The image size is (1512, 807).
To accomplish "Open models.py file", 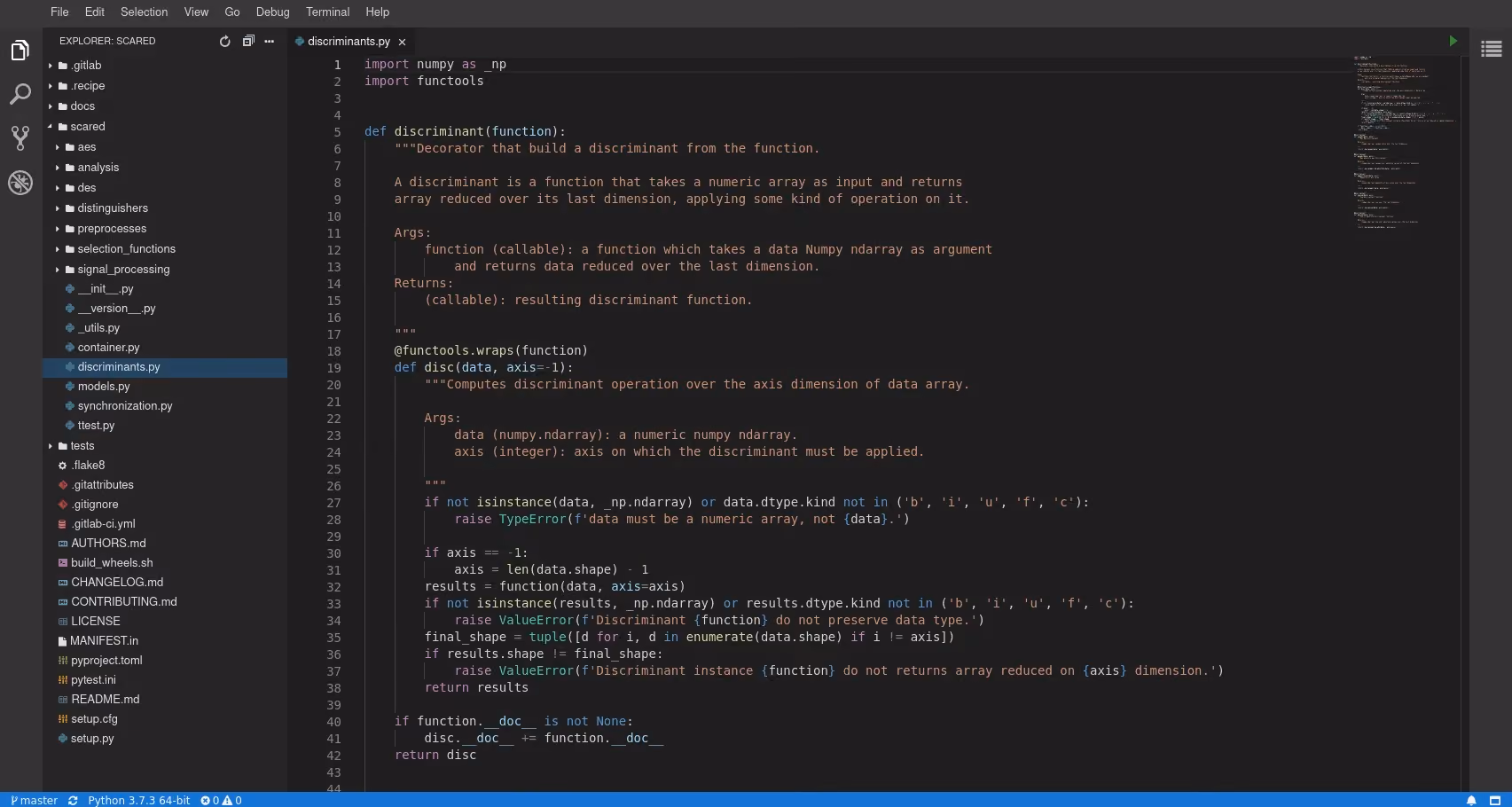I will point(165,387).
